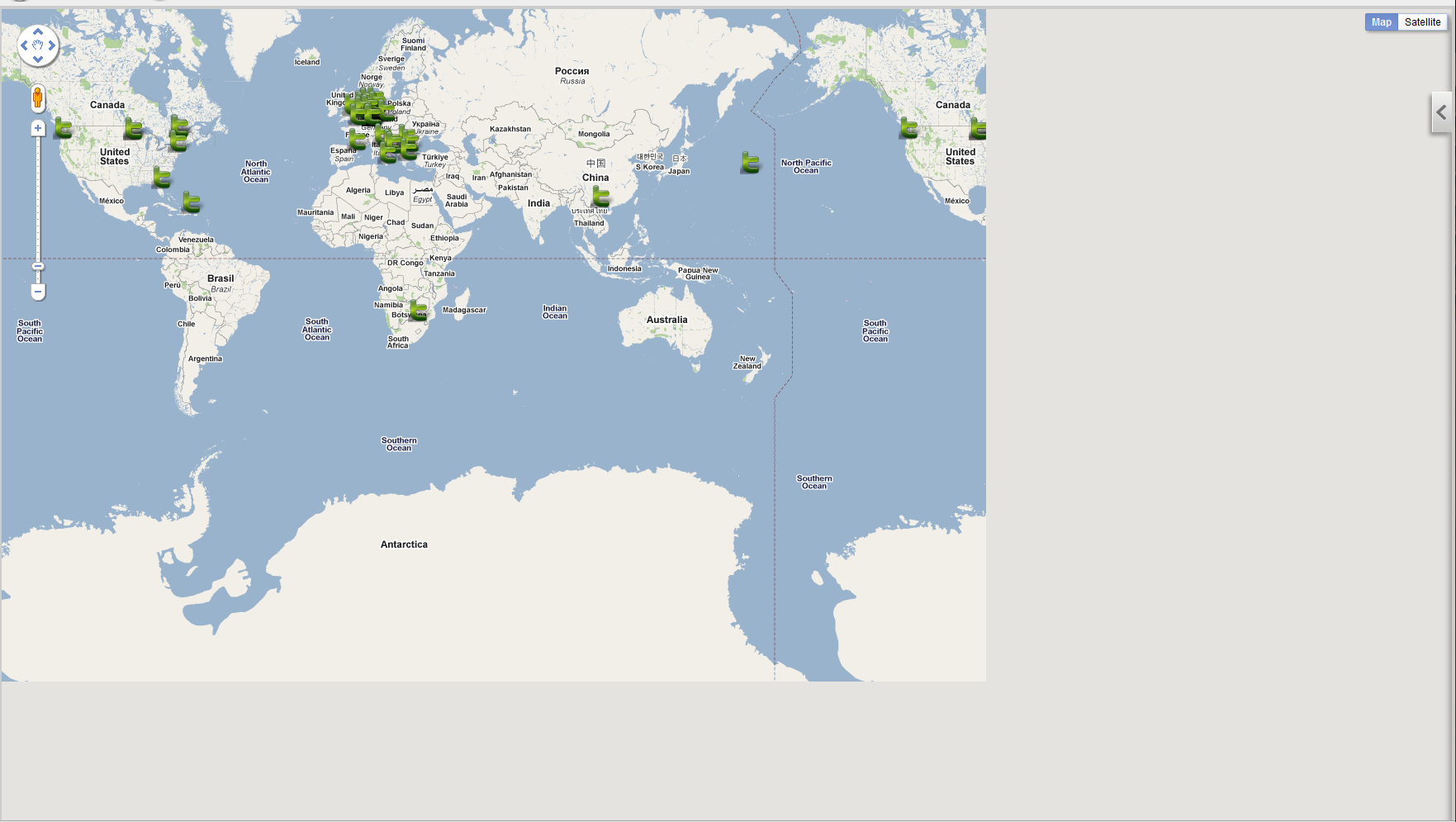Open the Twitter marker in southern China
Viewport: 1456px width, 822px height.
pos(601,197)
